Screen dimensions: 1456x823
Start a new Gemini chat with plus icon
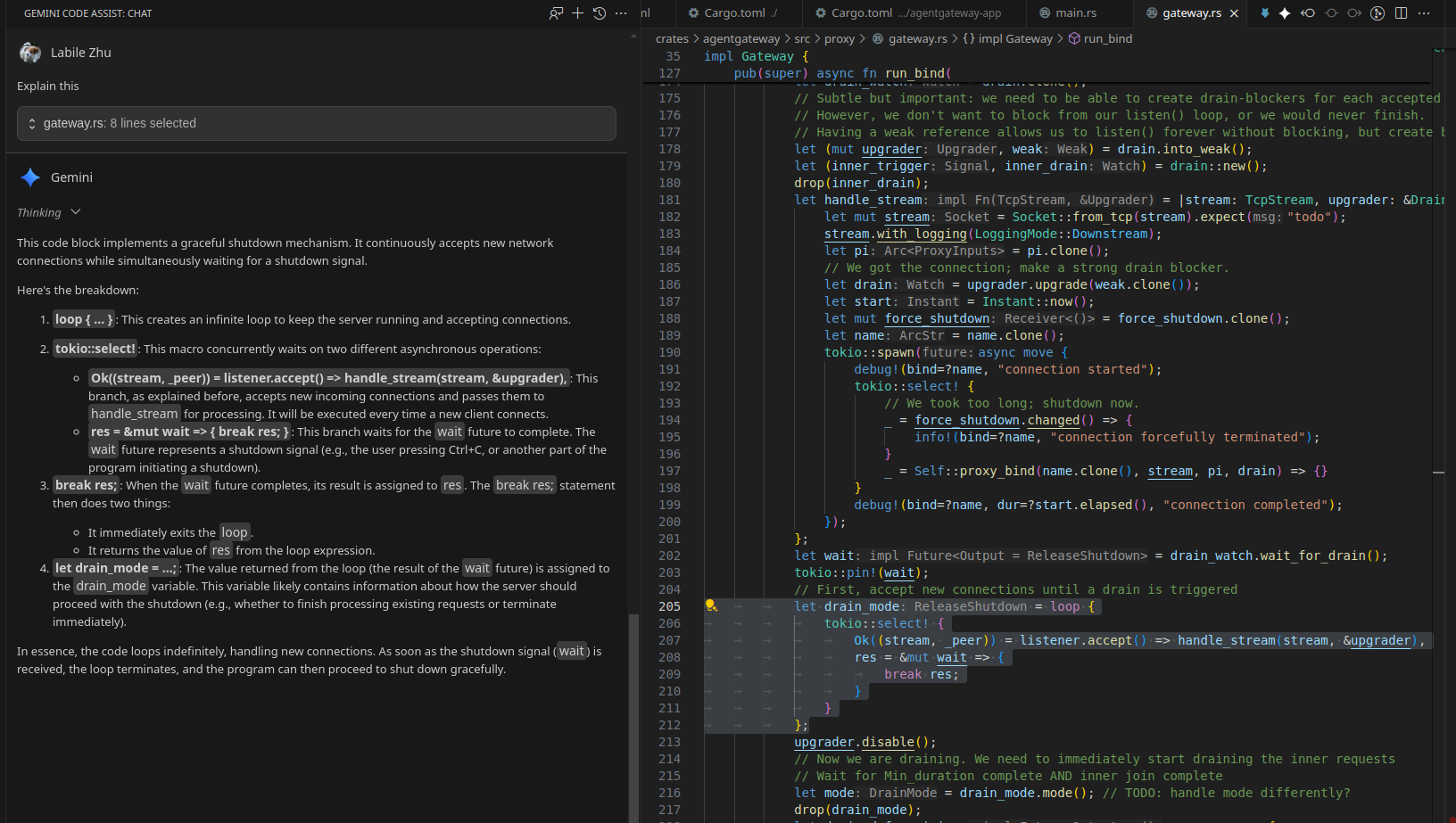pos(577,13)
